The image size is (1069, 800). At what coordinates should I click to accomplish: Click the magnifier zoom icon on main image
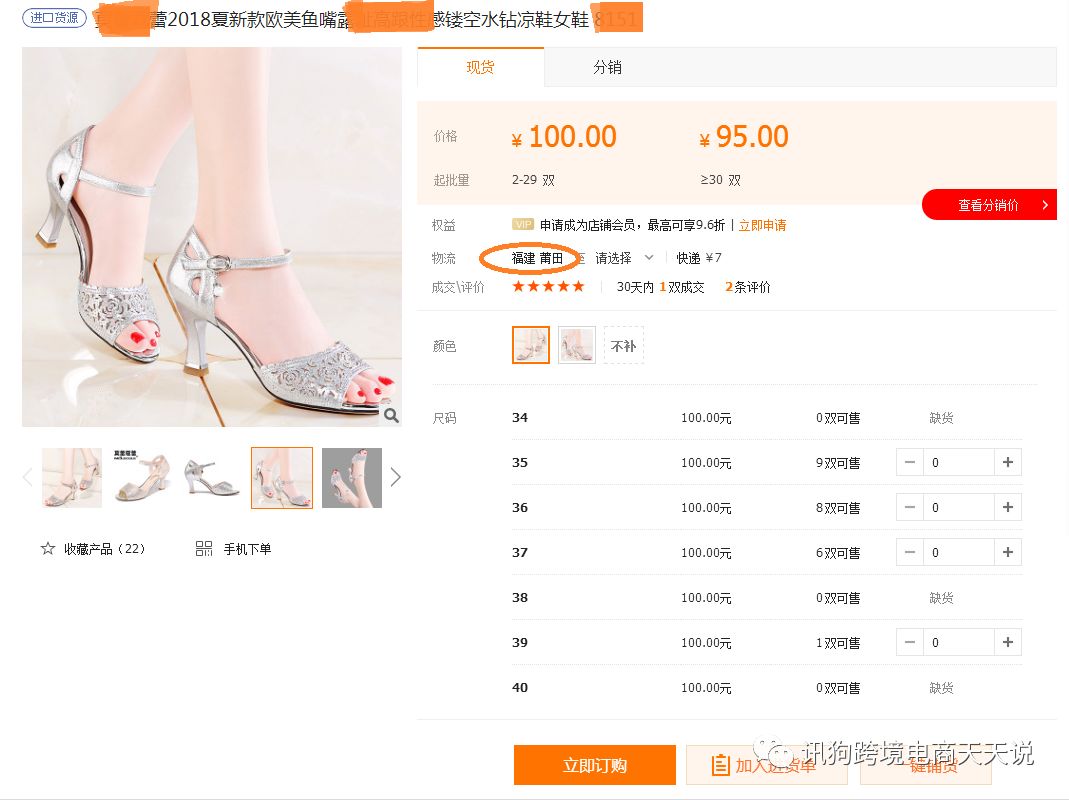[x=391, y=415]
